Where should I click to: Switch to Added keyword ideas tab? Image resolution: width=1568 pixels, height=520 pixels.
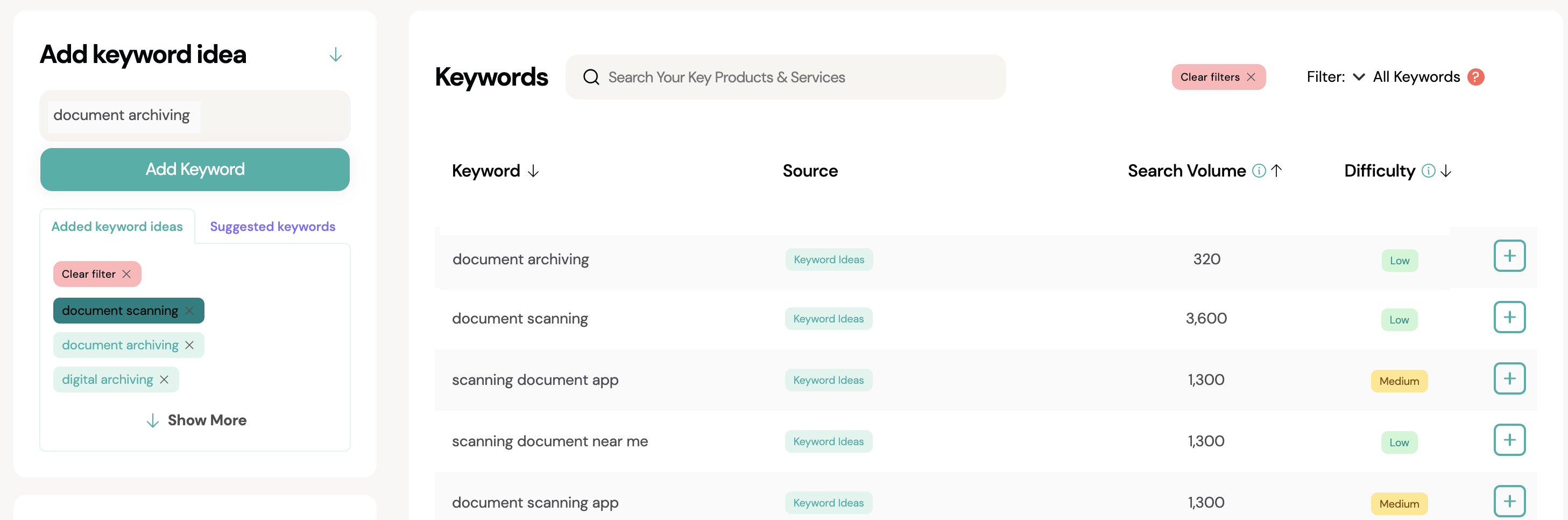click(x=117, y=227)
